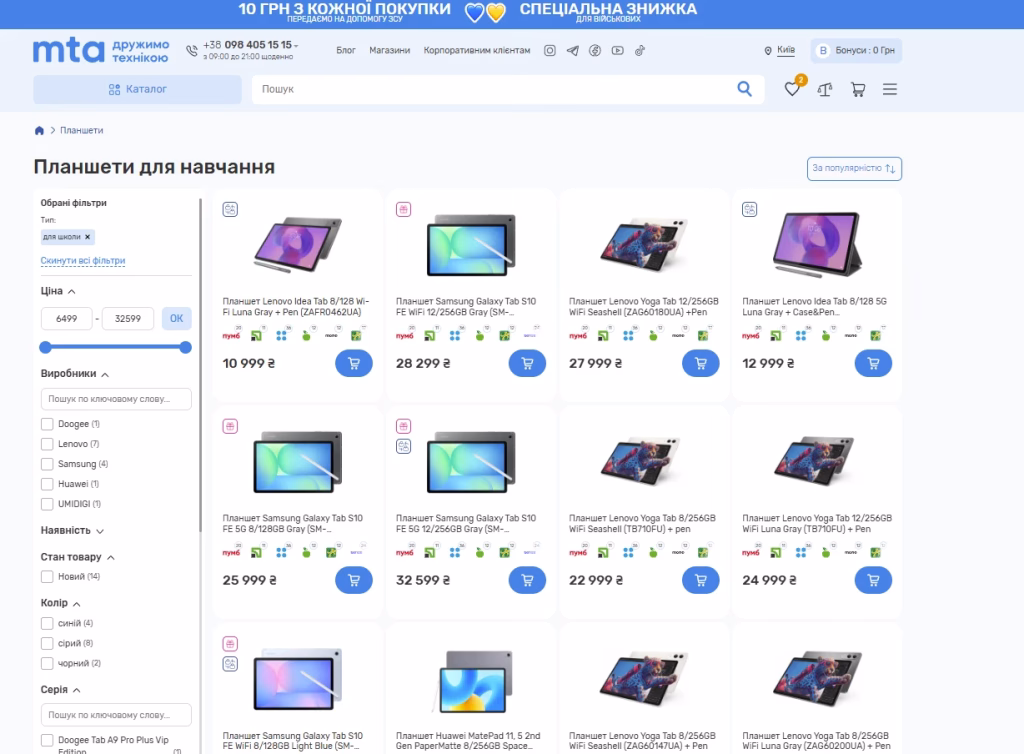Open wishlist heart icon
This screenshot has height=754, width=1024.
[x=792, y=89]
